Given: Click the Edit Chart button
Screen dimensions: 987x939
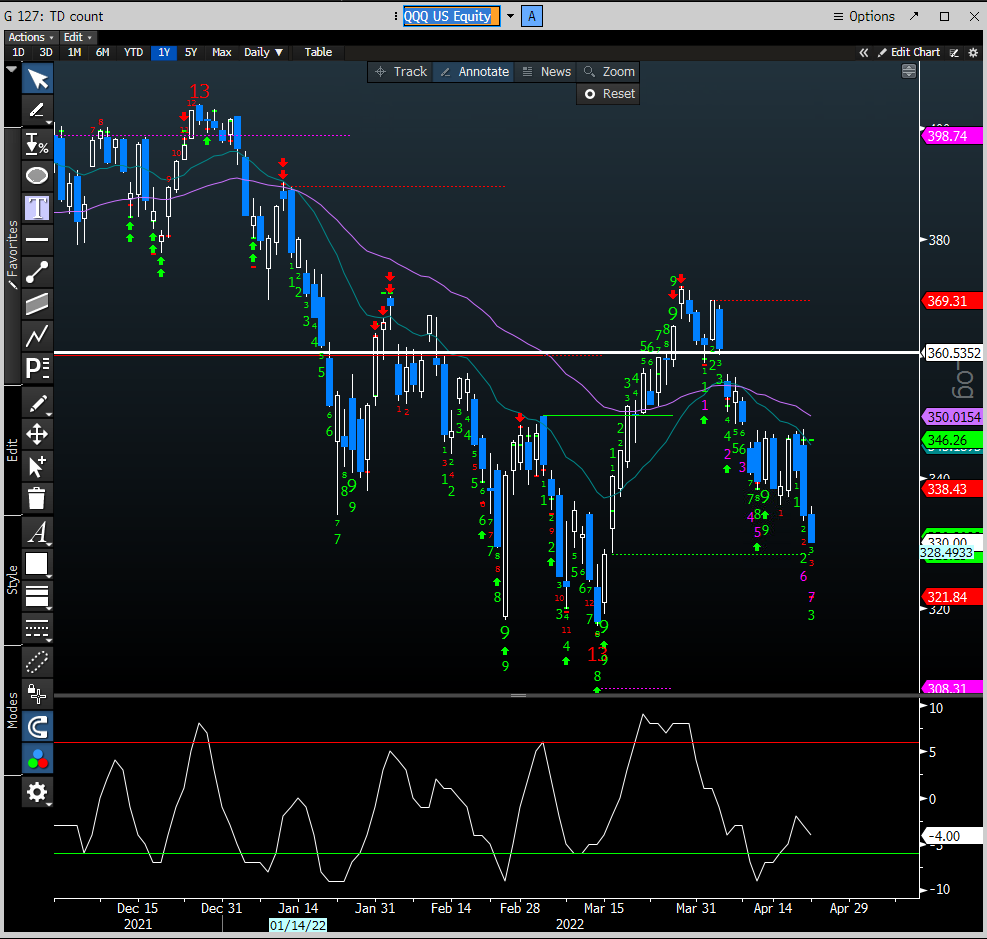Looking at the screenshot, I should pyautogui.click(x=909, y=52).
